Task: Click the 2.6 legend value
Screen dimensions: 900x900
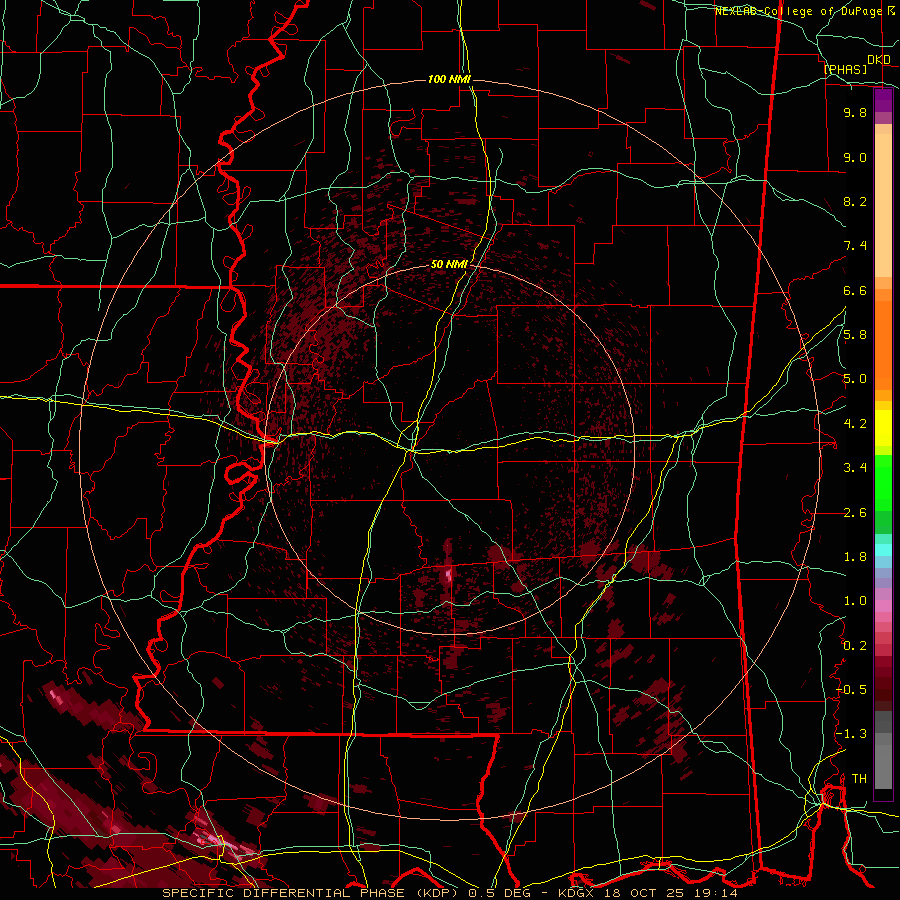Action: (855, 513)
